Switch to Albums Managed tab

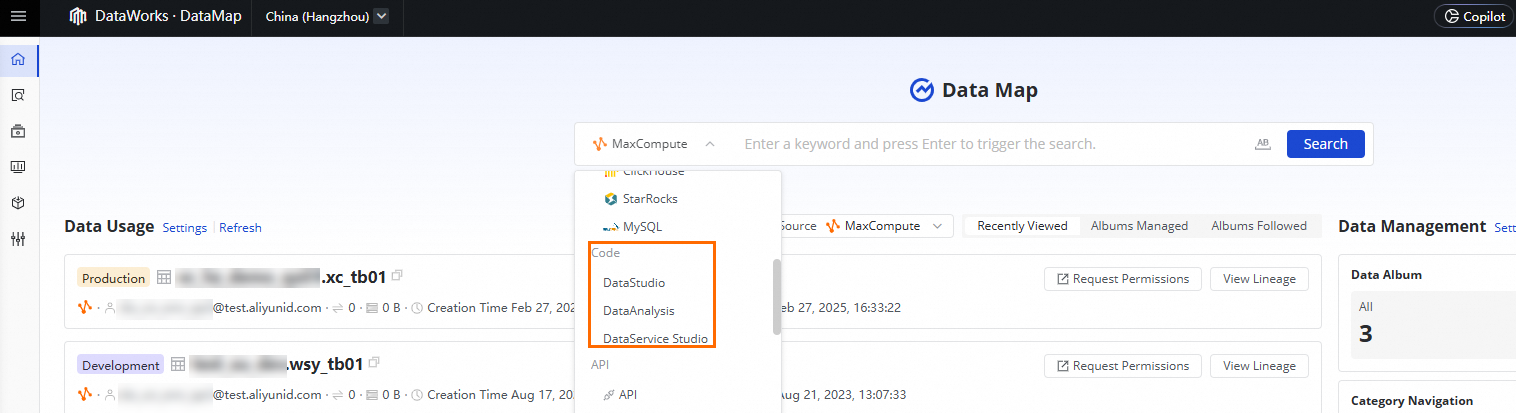(1139, 226)
